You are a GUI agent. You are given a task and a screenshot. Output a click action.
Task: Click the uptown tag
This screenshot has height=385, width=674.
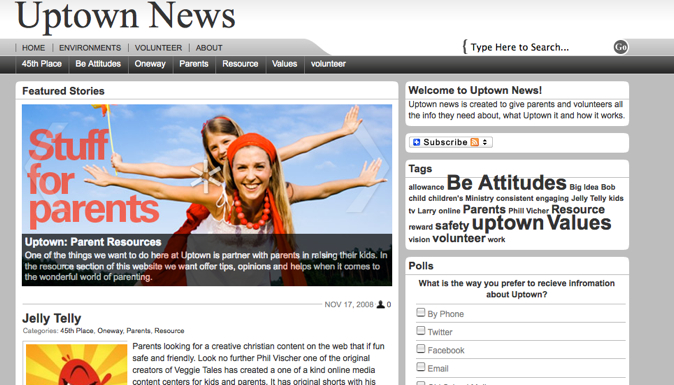[508, 223]
